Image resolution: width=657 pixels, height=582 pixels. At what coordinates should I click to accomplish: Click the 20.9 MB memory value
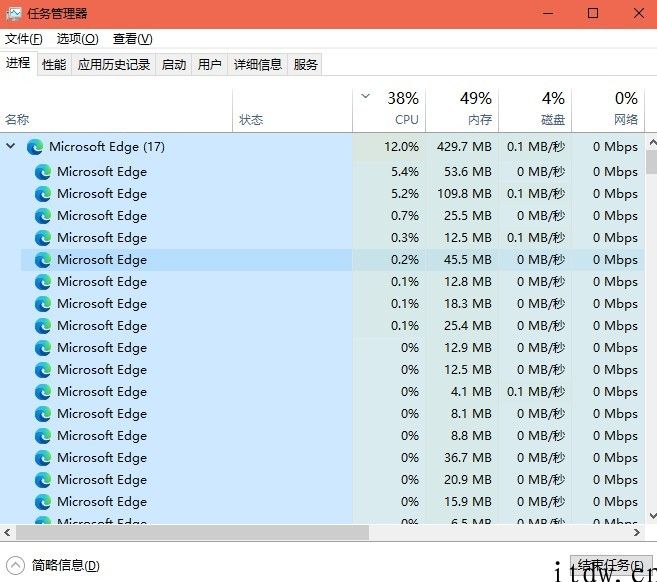[468, 480]
